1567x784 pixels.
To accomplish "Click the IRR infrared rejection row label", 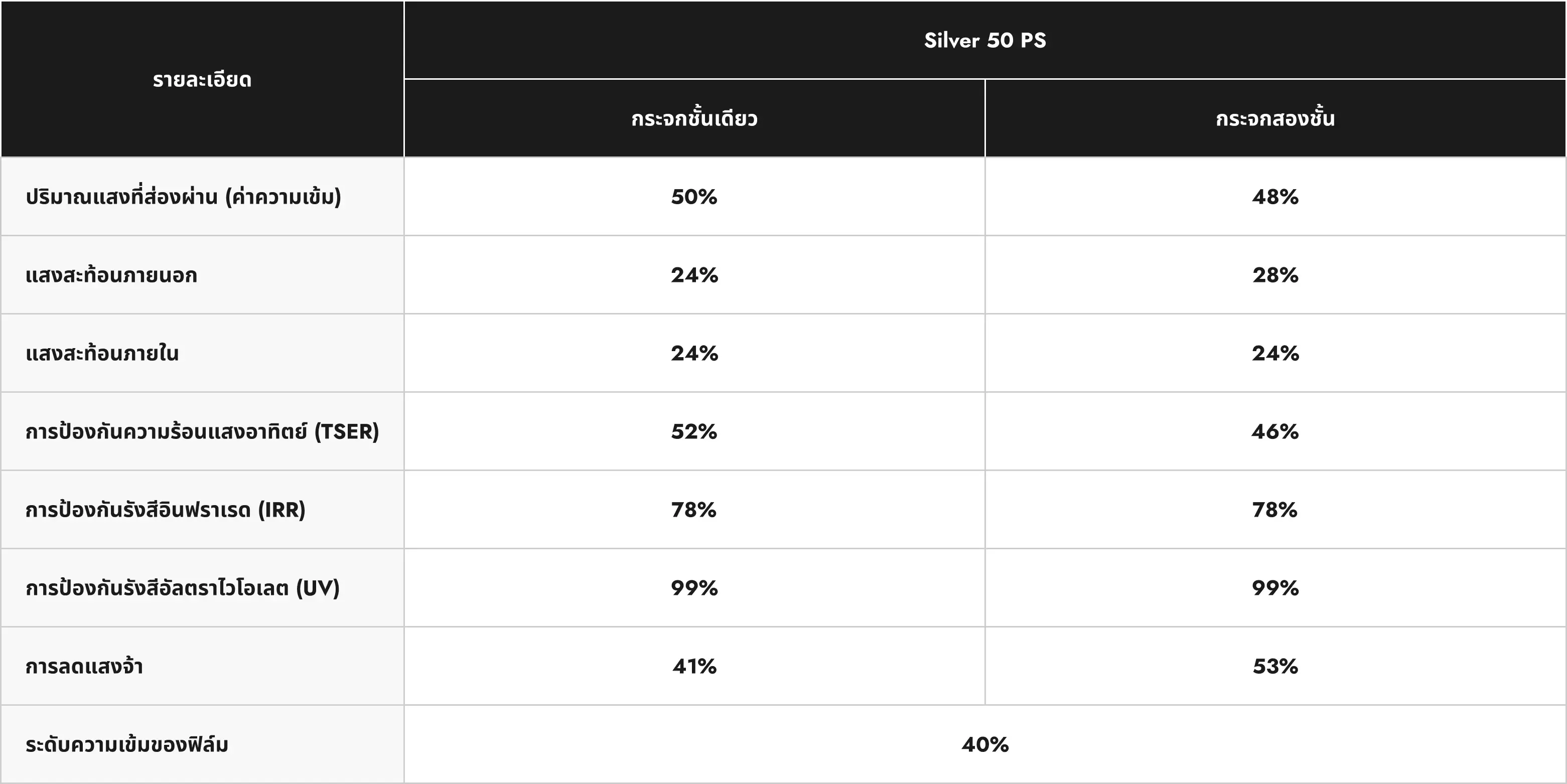I will [x=166, y=509].
